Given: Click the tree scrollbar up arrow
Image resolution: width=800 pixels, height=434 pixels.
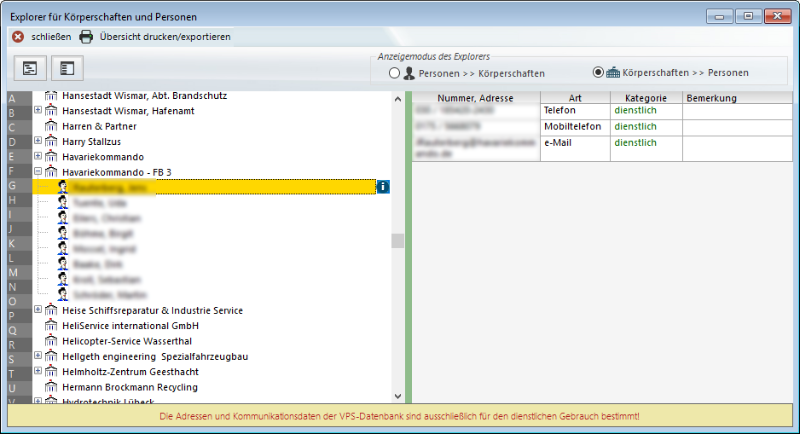Looking at the screenshot, I should (x=398, y=99).
